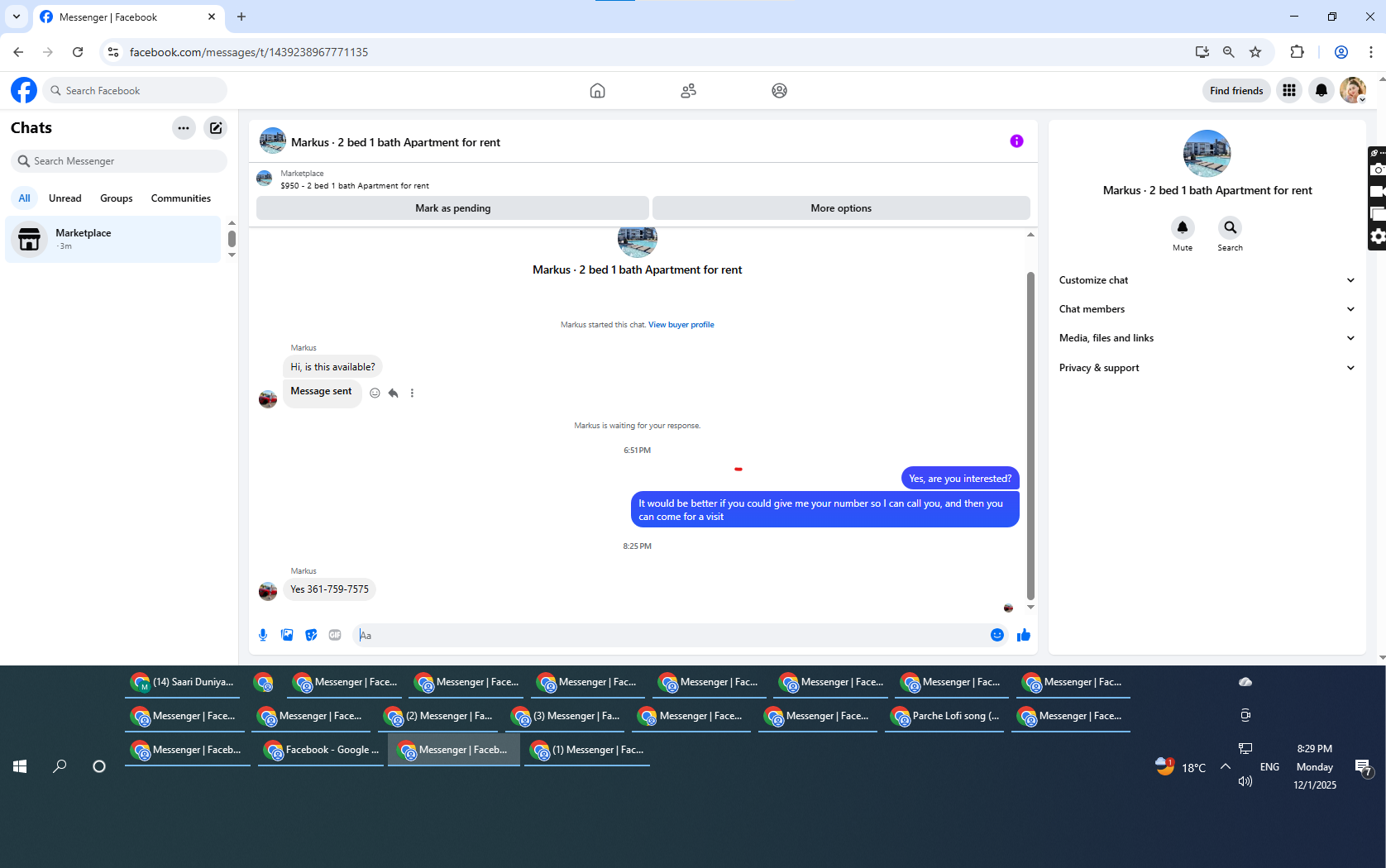Screen dimensions: 1386x868
Task: Click the Mark as pending button
Action: point(452,208)
